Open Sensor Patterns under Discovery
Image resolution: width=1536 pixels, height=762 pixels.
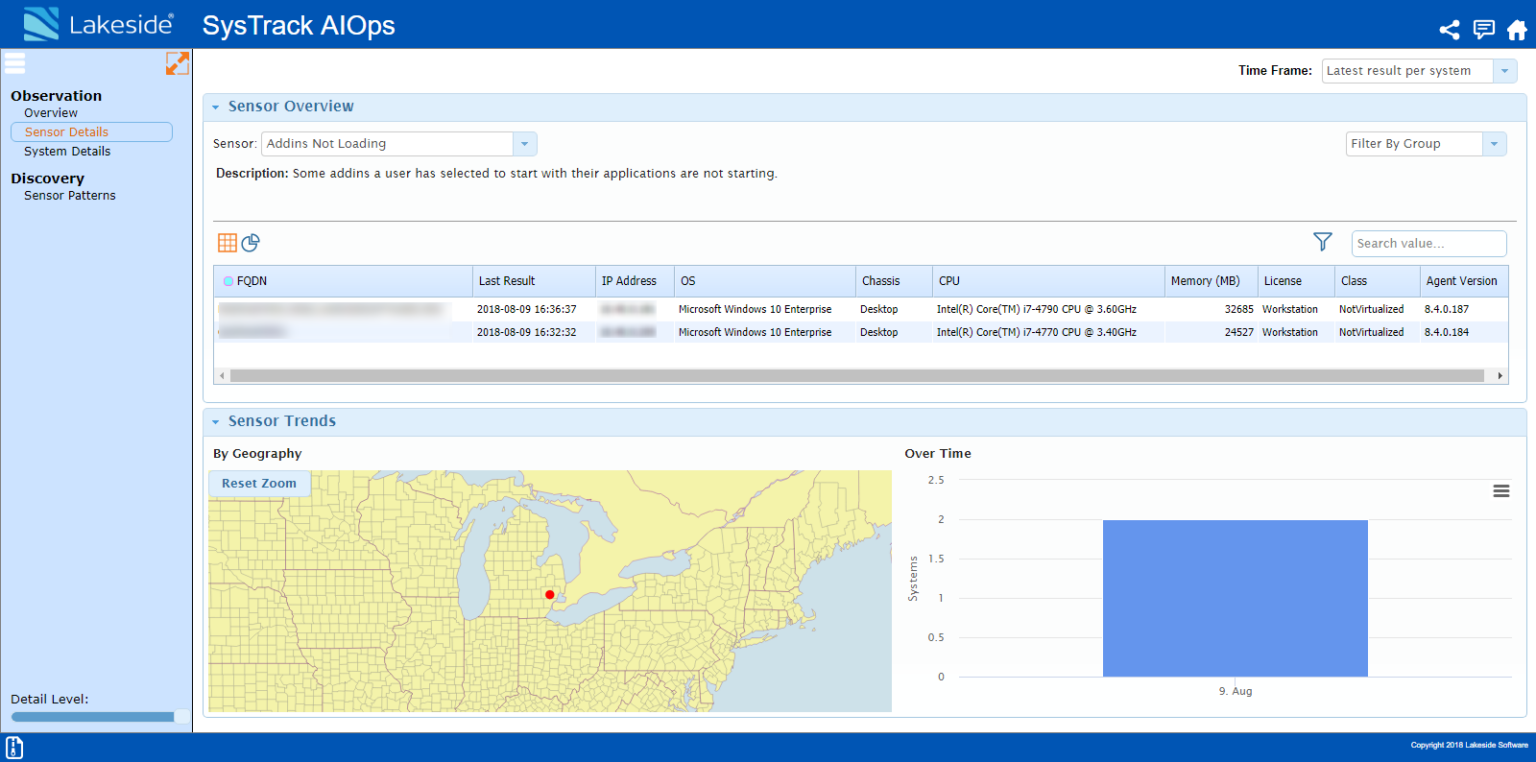(x=69, y=194)
